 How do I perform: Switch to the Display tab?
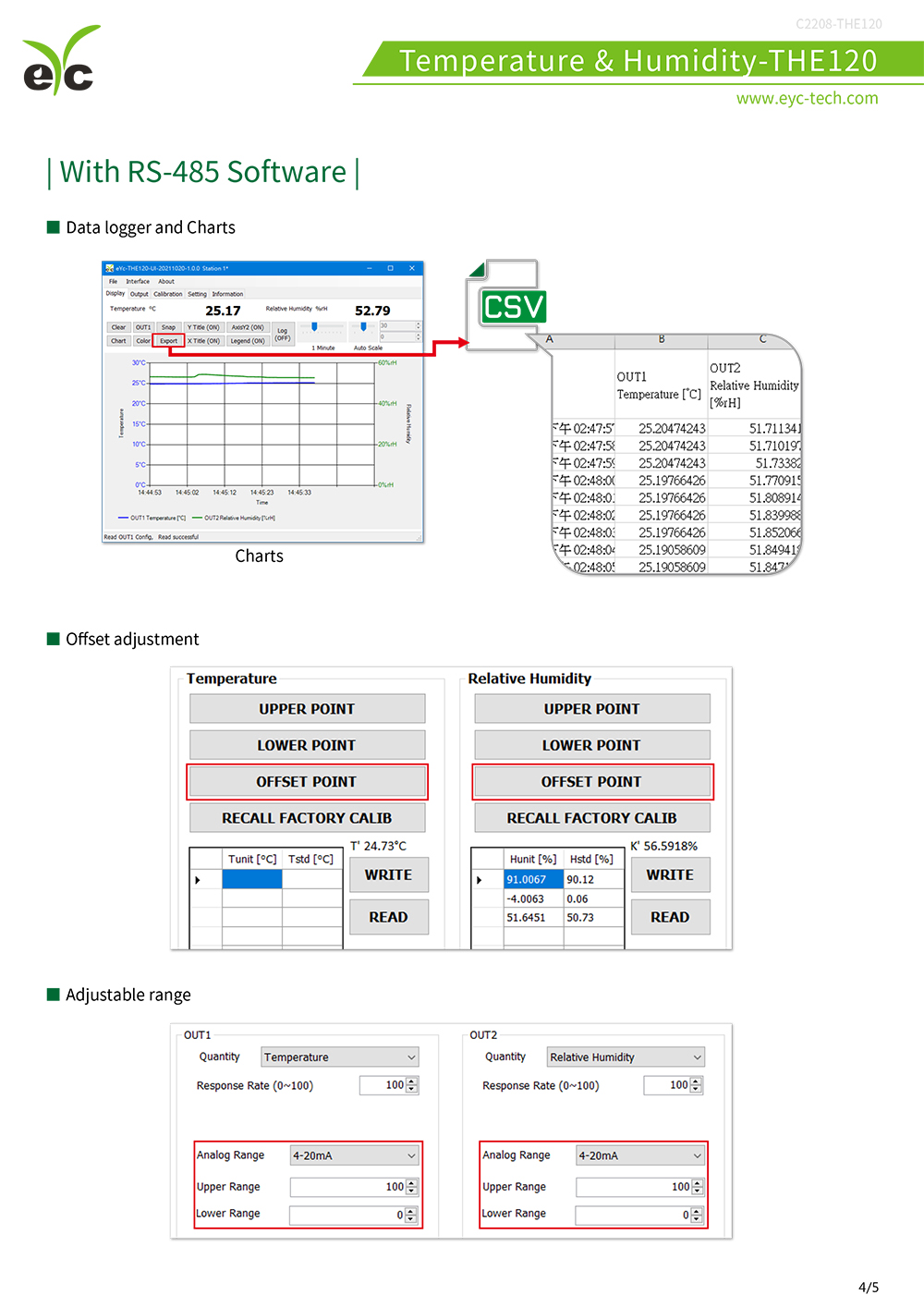pos(115,293)
